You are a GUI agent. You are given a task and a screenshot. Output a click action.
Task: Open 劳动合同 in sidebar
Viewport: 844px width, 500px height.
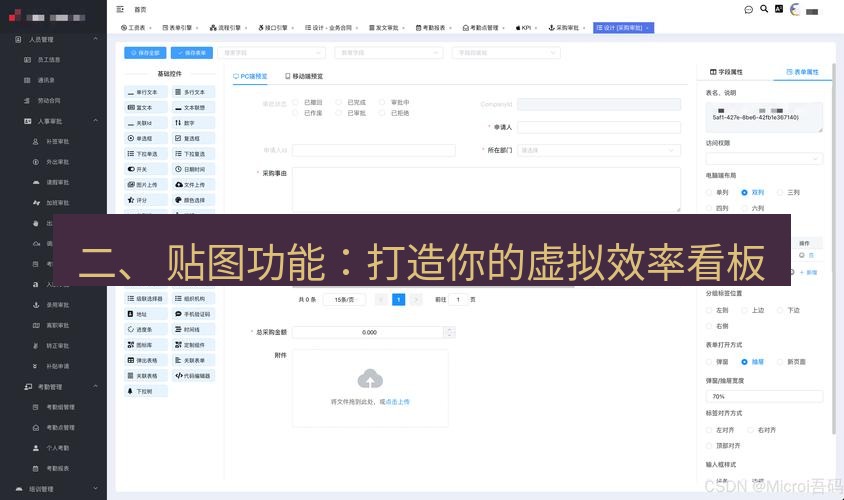point(49,101)
